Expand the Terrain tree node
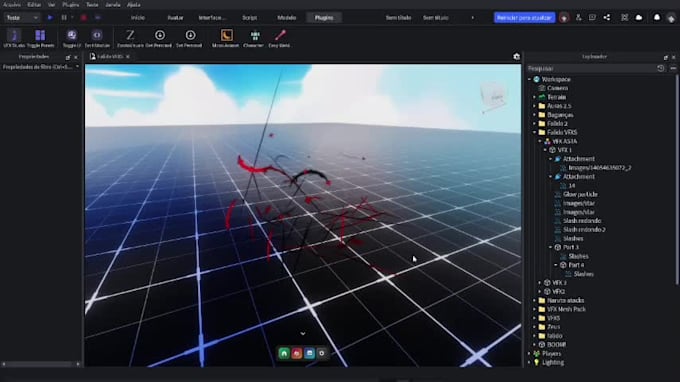 tap(535, 97)
